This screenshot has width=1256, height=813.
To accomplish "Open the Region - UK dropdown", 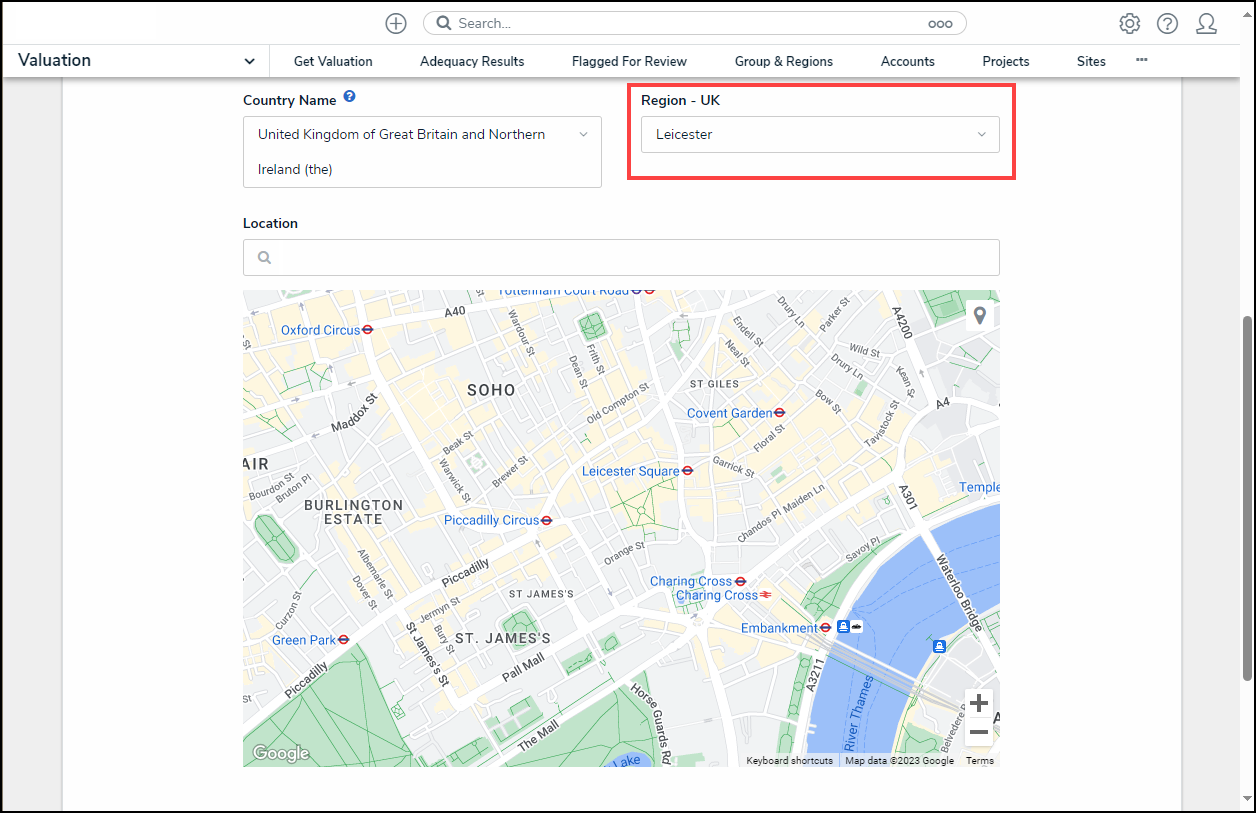I will 820,134.
